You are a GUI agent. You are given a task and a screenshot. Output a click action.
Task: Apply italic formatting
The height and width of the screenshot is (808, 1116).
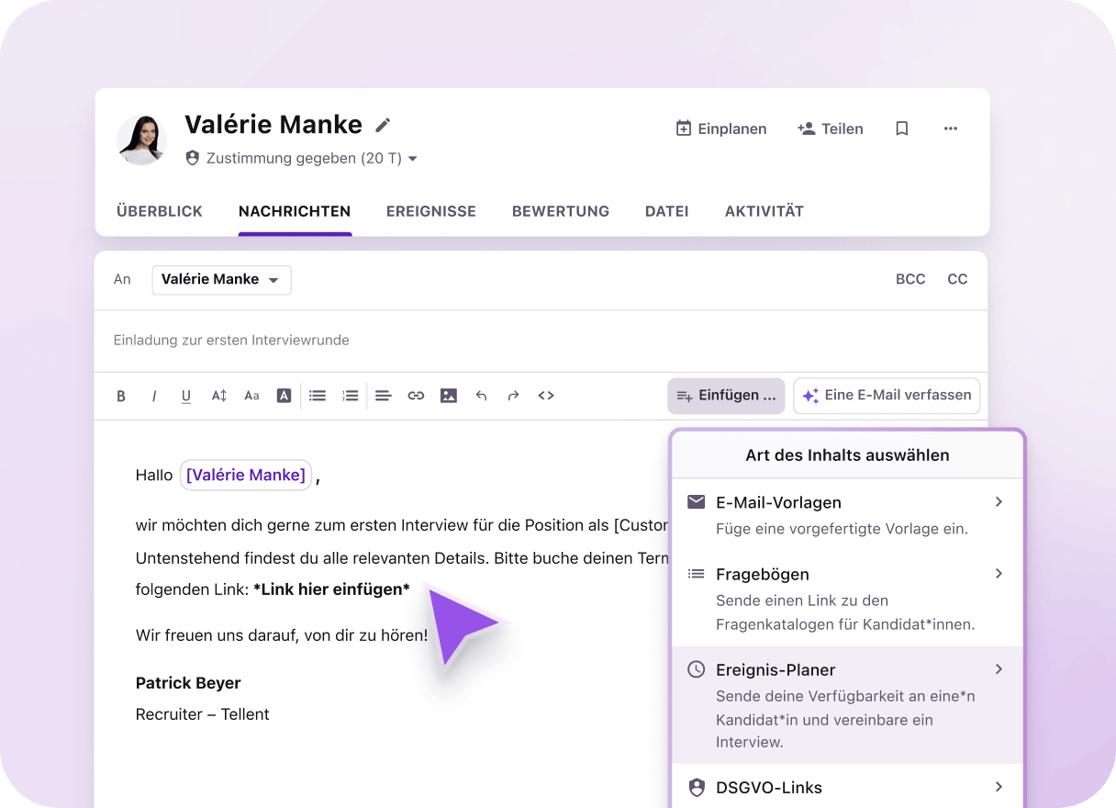click(x=154, y=396)
